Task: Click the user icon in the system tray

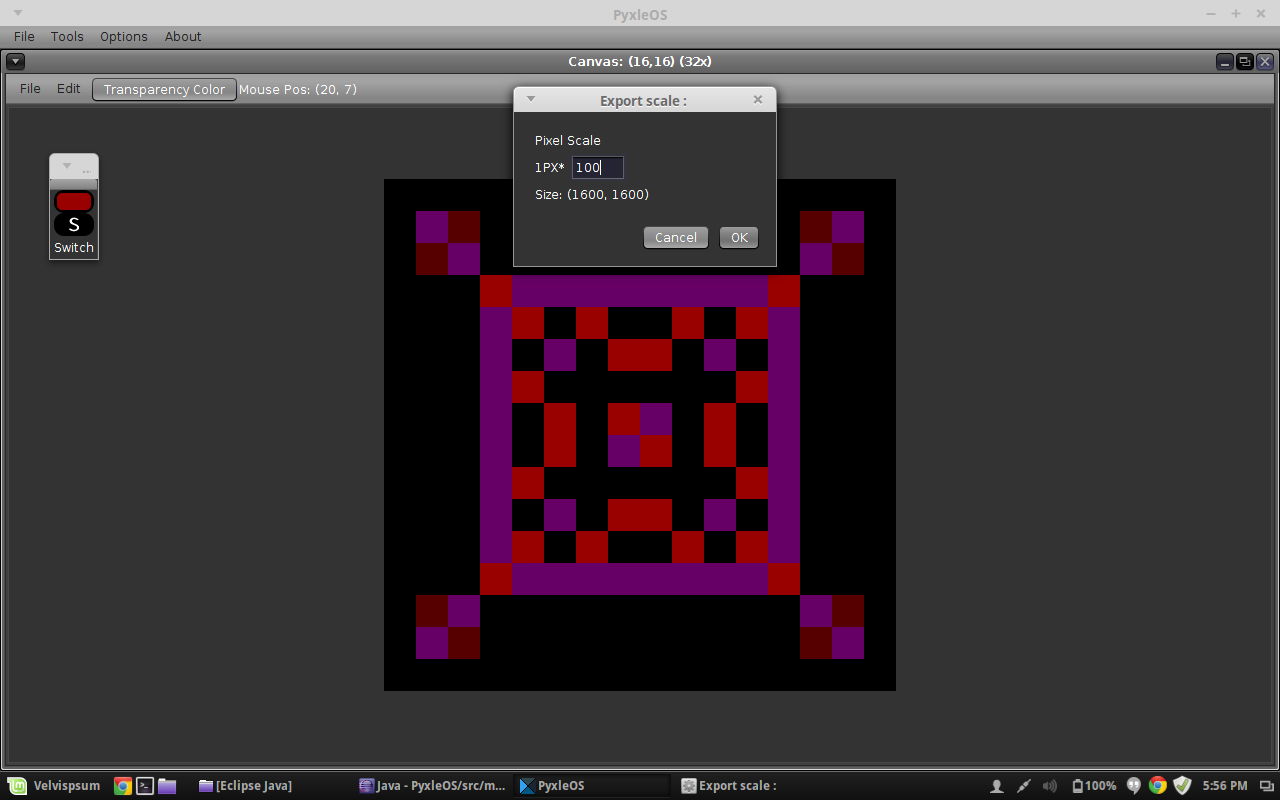Action: click(996, 786)
